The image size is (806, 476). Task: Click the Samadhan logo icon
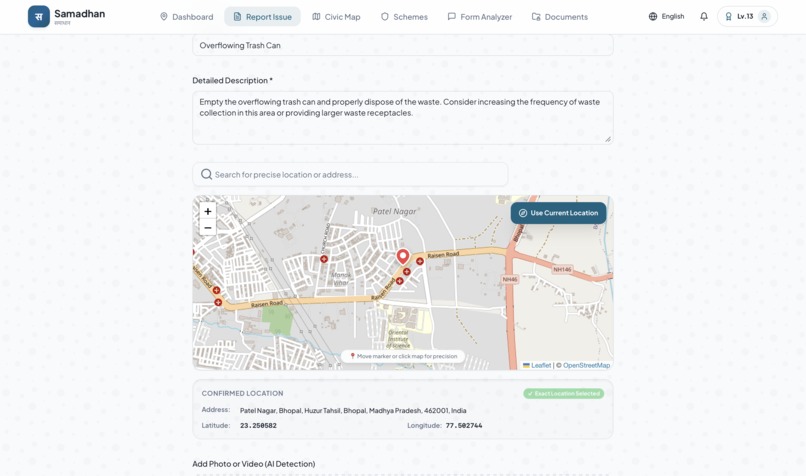(x=39, y=16)
